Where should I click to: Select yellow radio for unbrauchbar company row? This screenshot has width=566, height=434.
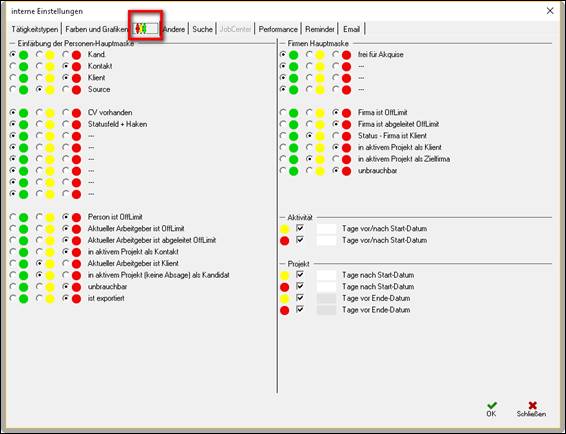pyautogui.click(x=310, y=170)
